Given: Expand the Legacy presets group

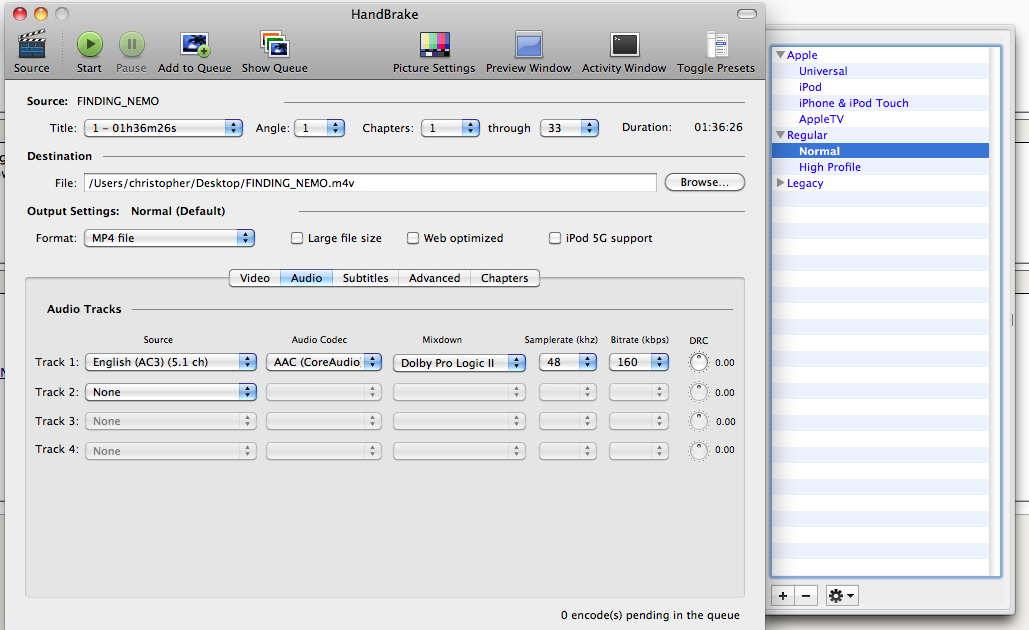Looking at the screenshot, I should point(780,183).
